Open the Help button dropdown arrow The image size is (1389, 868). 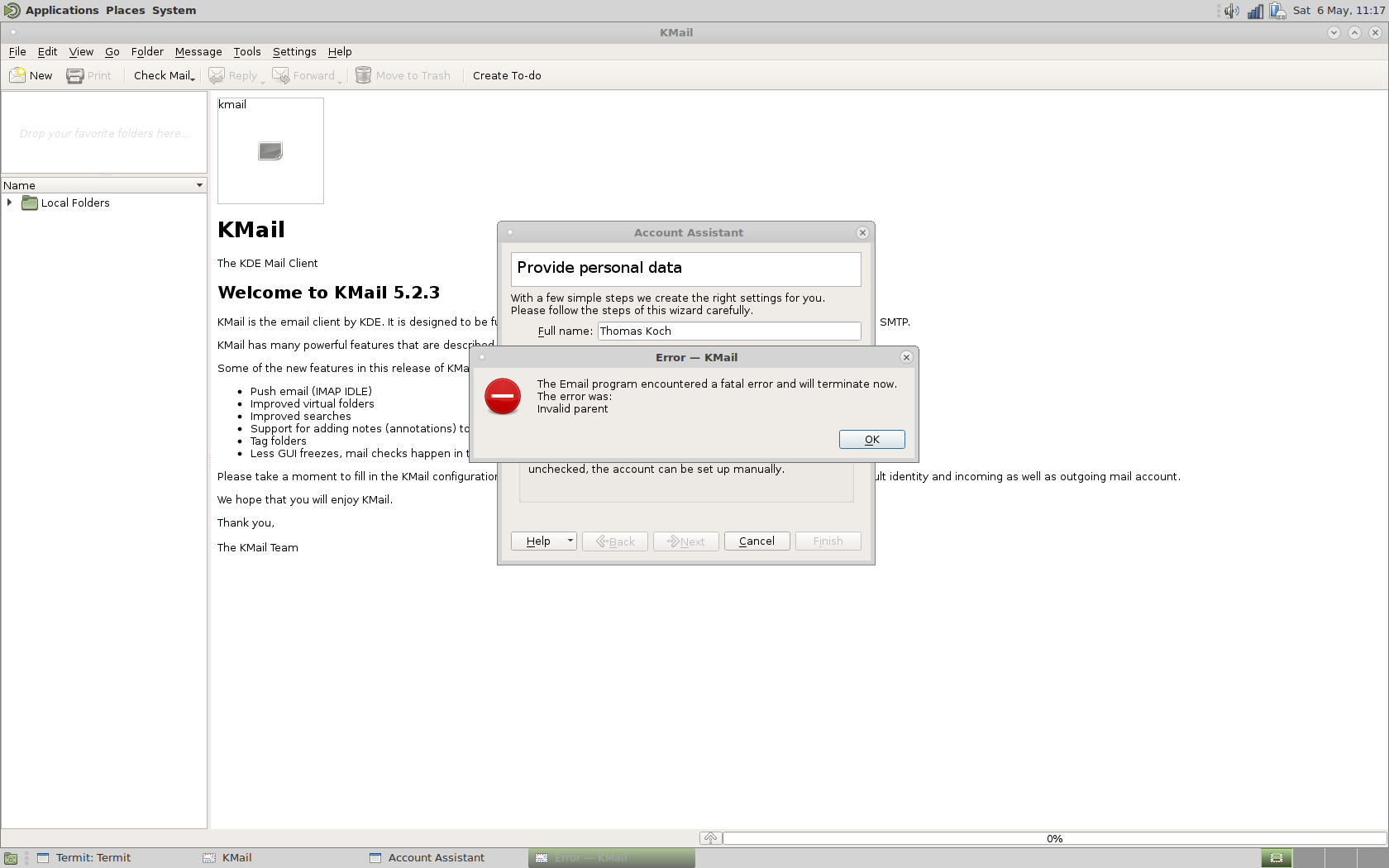point(570,541)
